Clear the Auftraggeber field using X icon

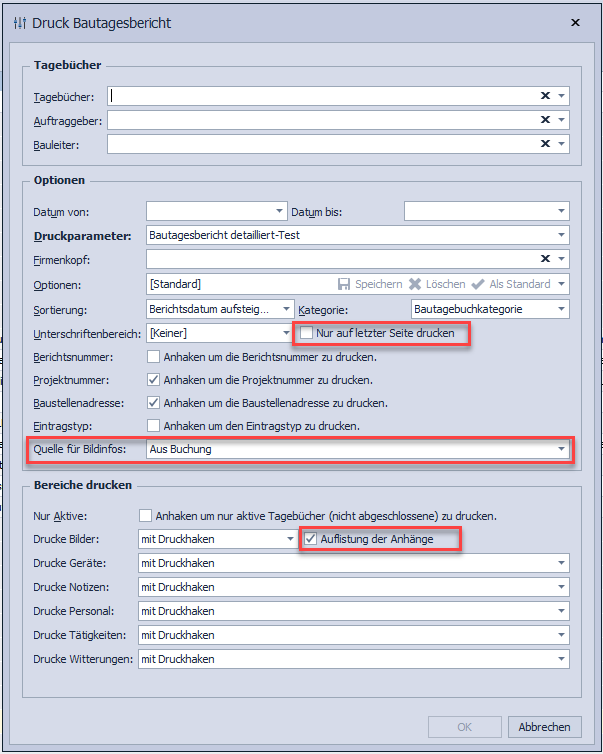click(545, 120)
